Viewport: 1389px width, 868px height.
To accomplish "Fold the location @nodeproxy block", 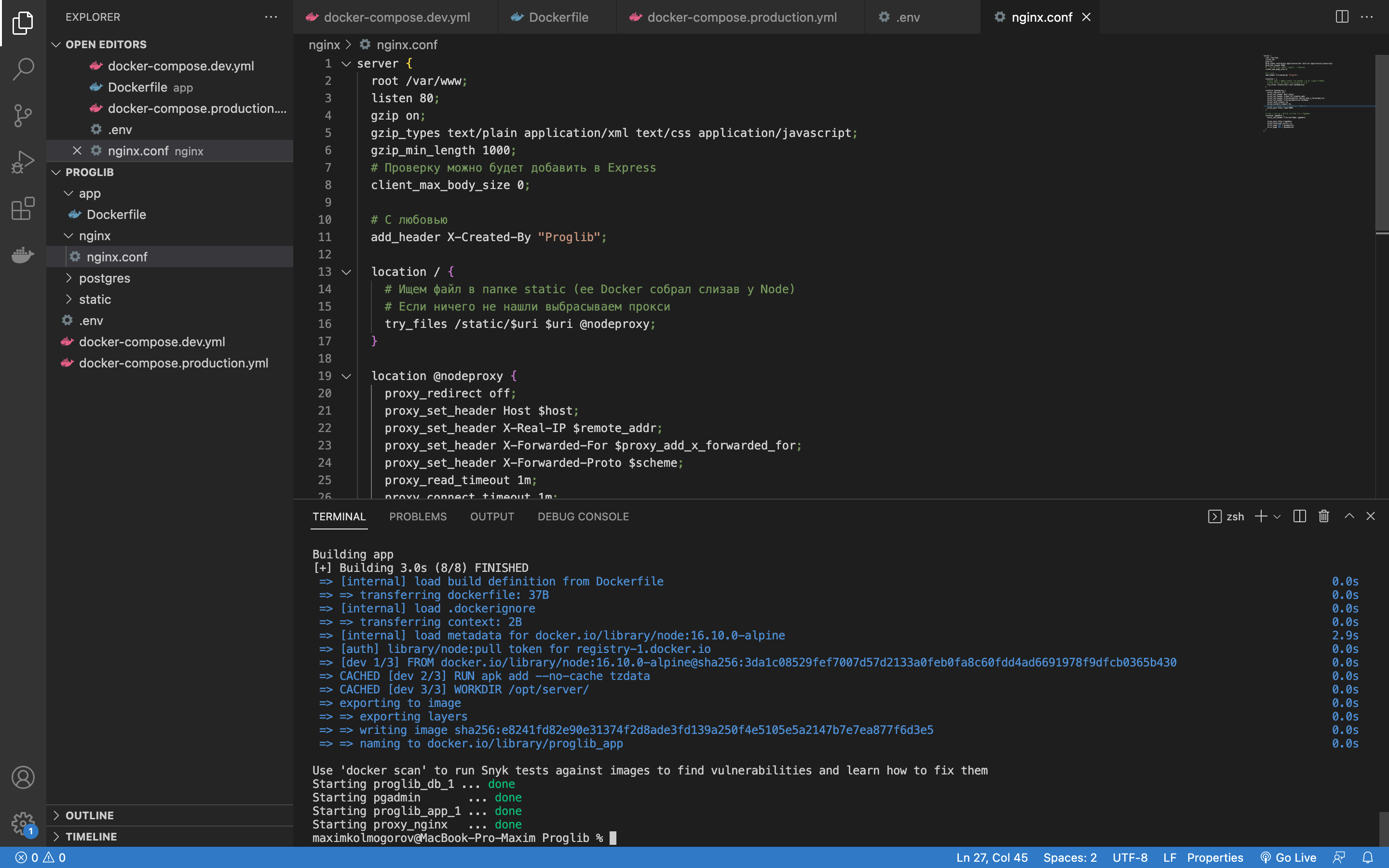I will 346,376.
